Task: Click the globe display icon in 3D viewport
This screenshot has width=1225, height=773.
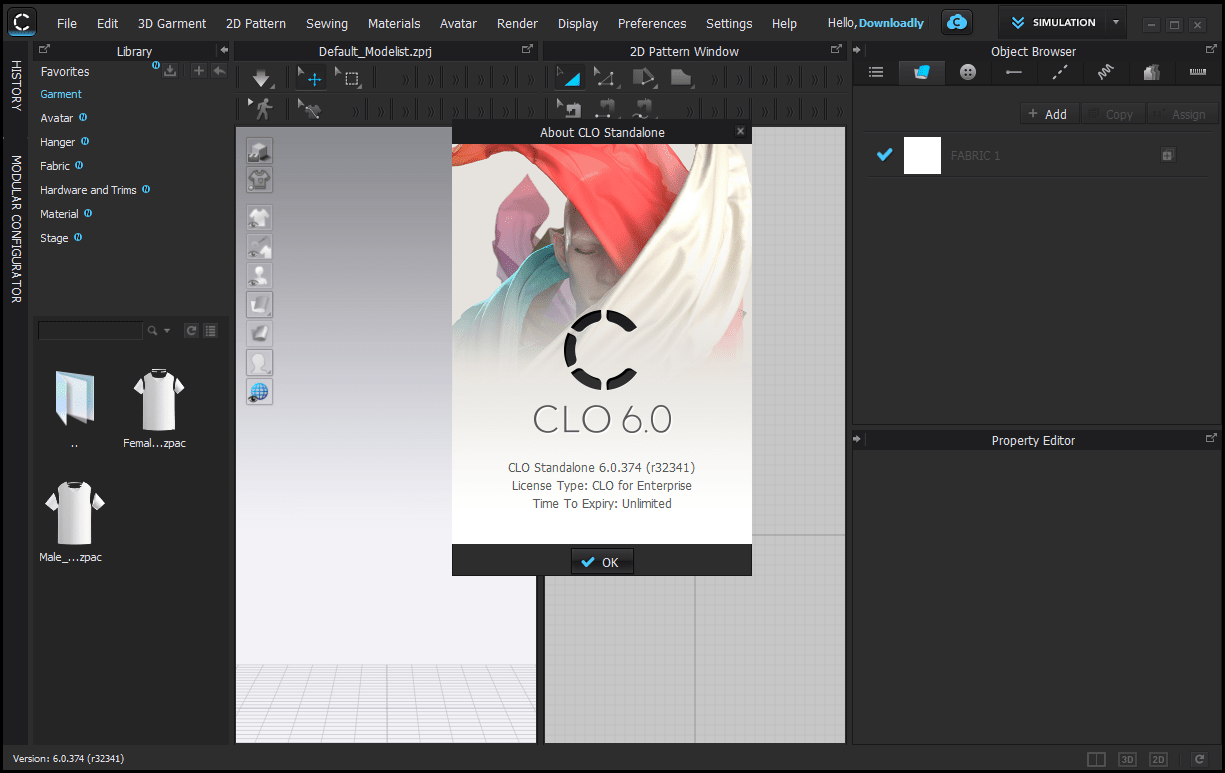Action: pyautogui.click(x=259, y=392)
